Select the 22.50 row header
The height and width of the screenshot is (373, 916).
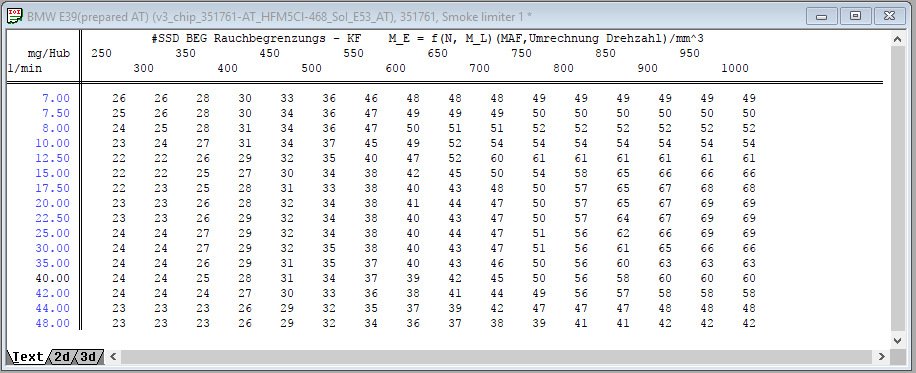click(52, 218)
